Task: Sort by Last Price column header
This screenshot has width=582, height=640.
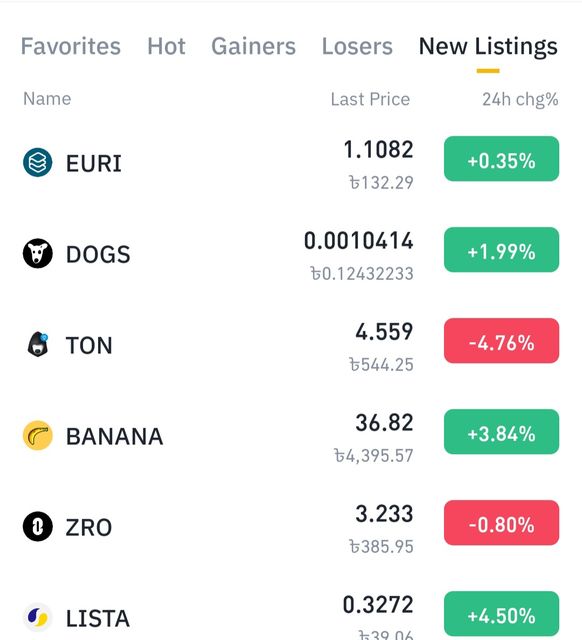Action: tap(370, 99)
